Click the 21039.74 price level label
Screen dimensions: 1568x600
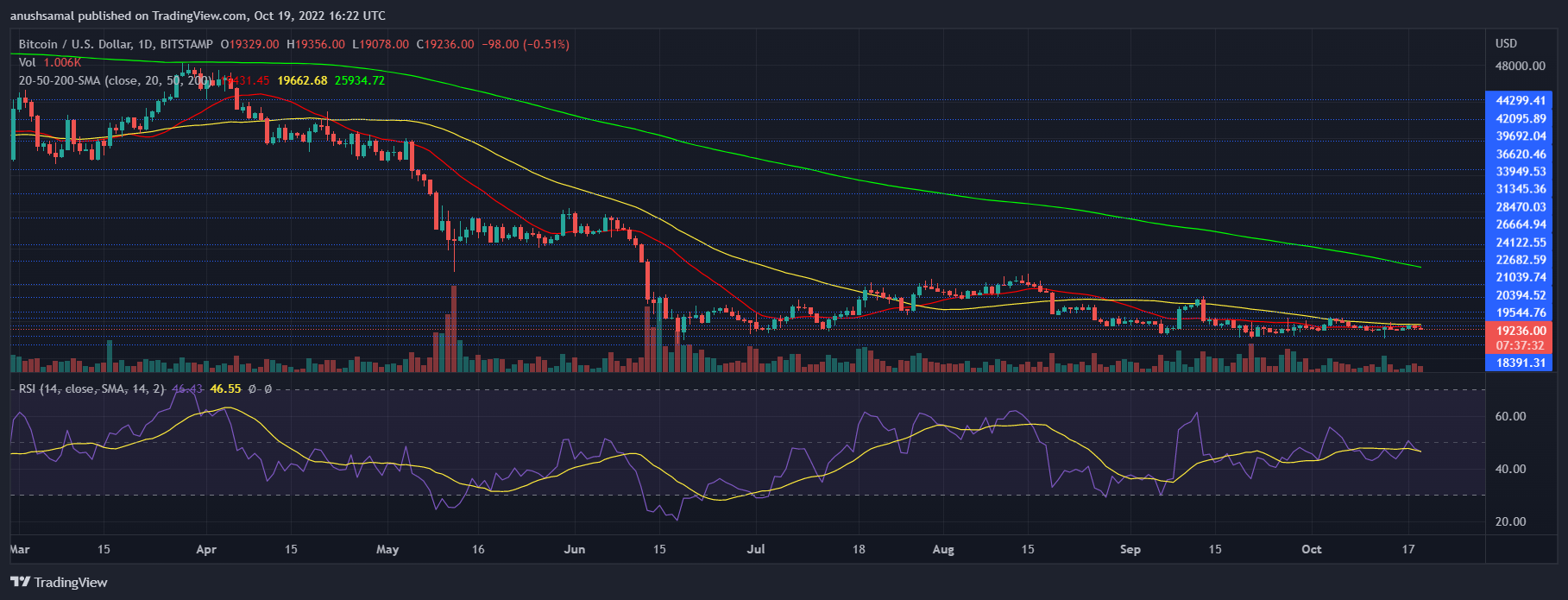pyautogui.click(x=1521, y=277)
